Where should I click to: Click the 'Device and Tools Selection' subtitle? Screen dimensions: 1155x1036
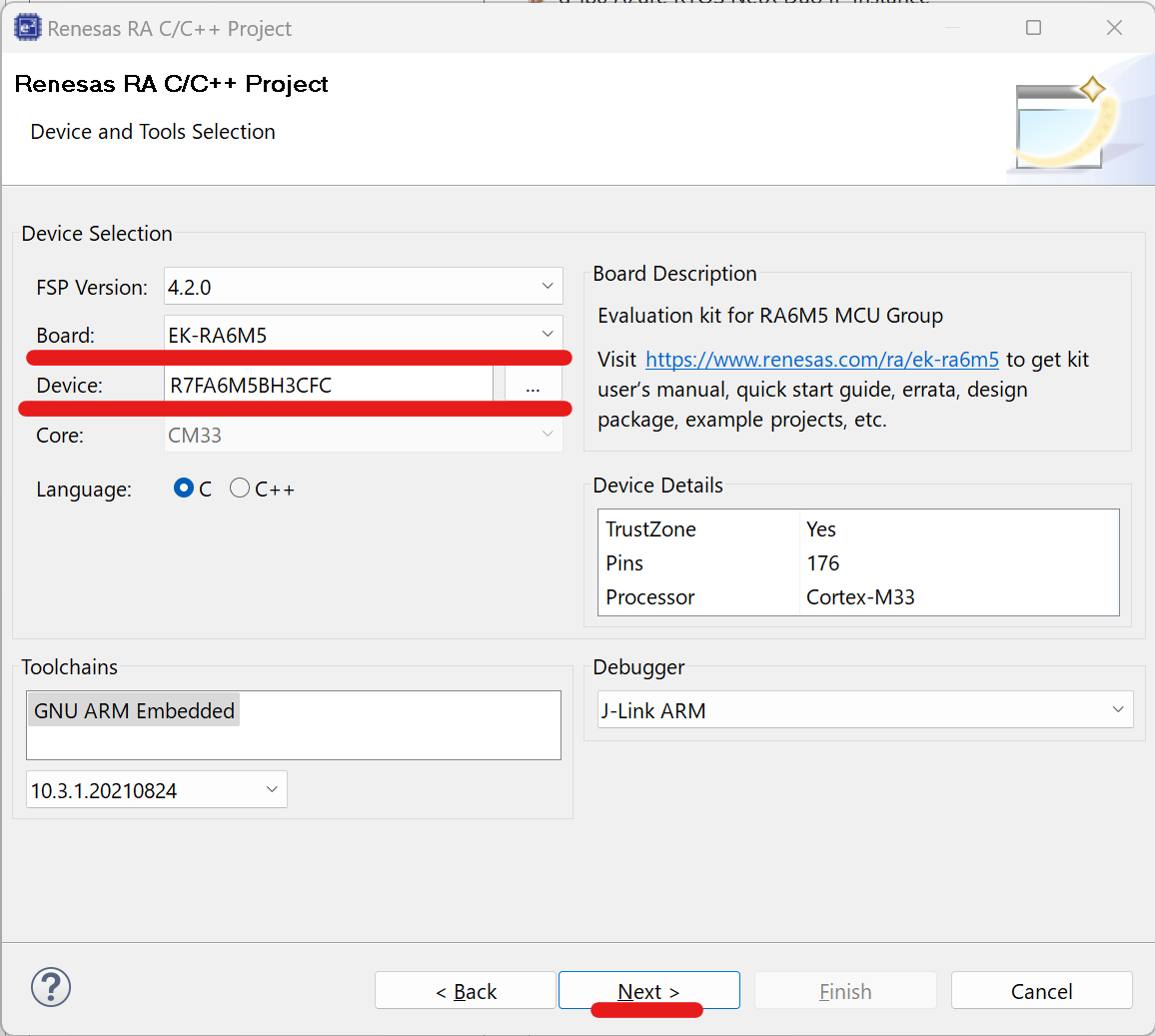point(153,131)
